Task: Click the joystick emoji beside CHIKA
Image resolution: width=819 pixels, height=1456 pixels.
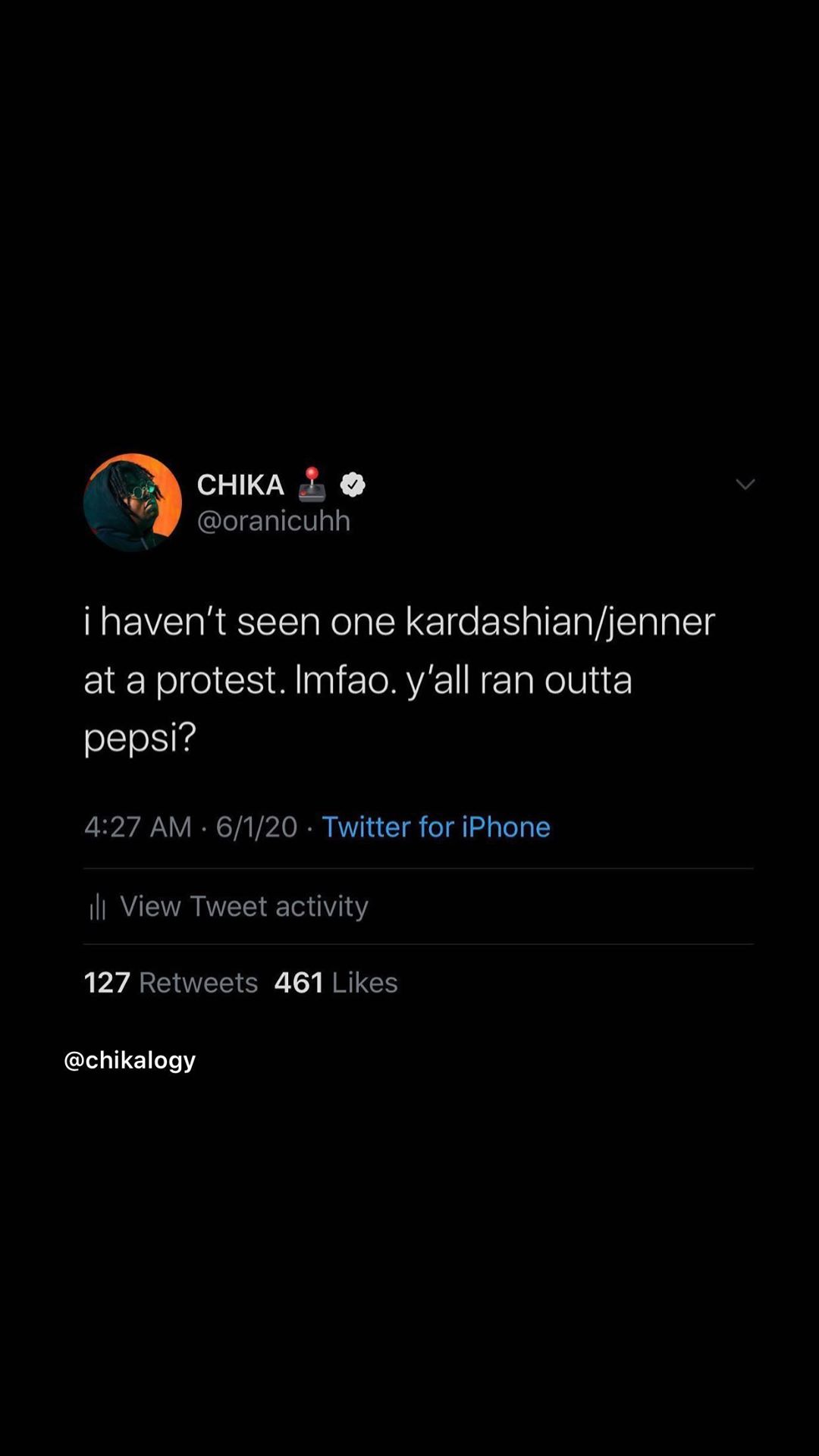Action: point(312,485)
